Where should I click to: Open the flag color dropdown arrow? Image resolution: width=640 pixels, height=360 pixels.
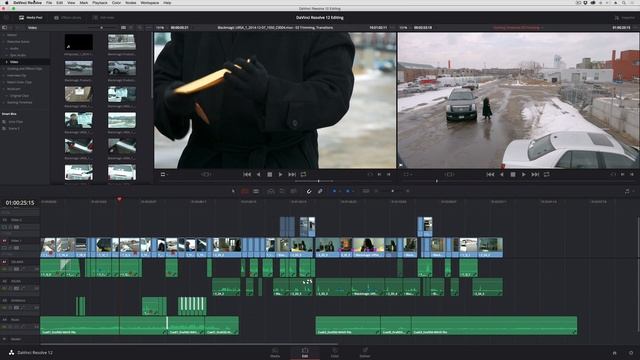click(340, 191)
